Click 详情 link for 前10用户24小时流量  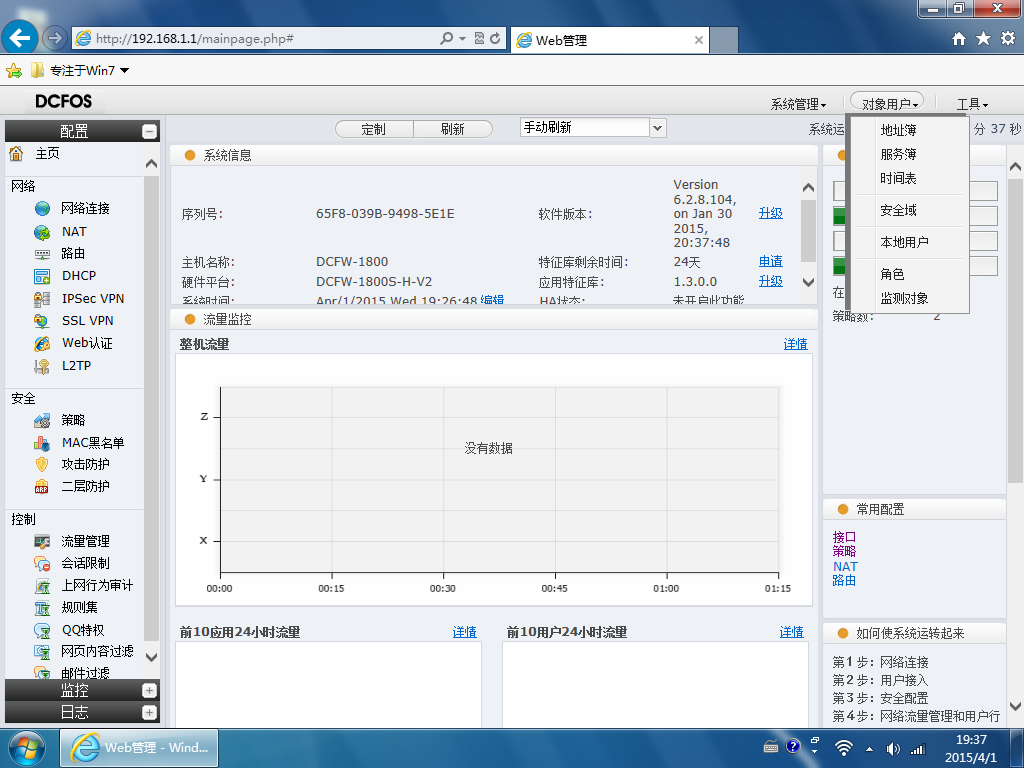[x=792, y=632]
